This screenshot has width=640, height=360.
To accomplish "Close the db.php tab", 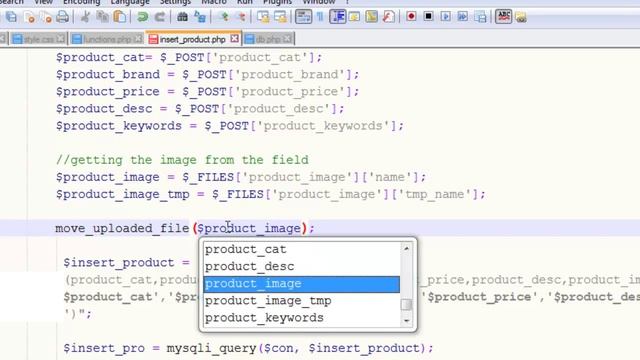I will click(287, 39).
